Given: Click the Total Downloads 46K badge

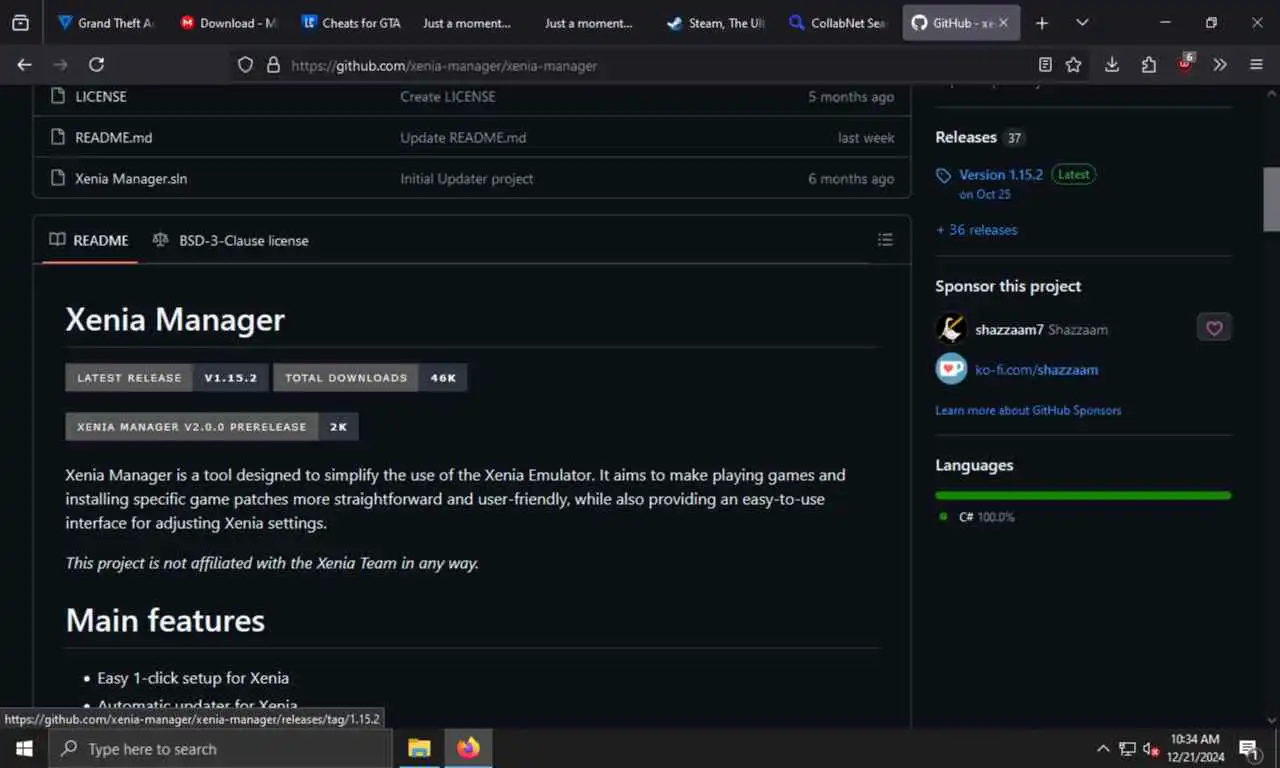Looking at the screenshot, I should pos(370,377).
